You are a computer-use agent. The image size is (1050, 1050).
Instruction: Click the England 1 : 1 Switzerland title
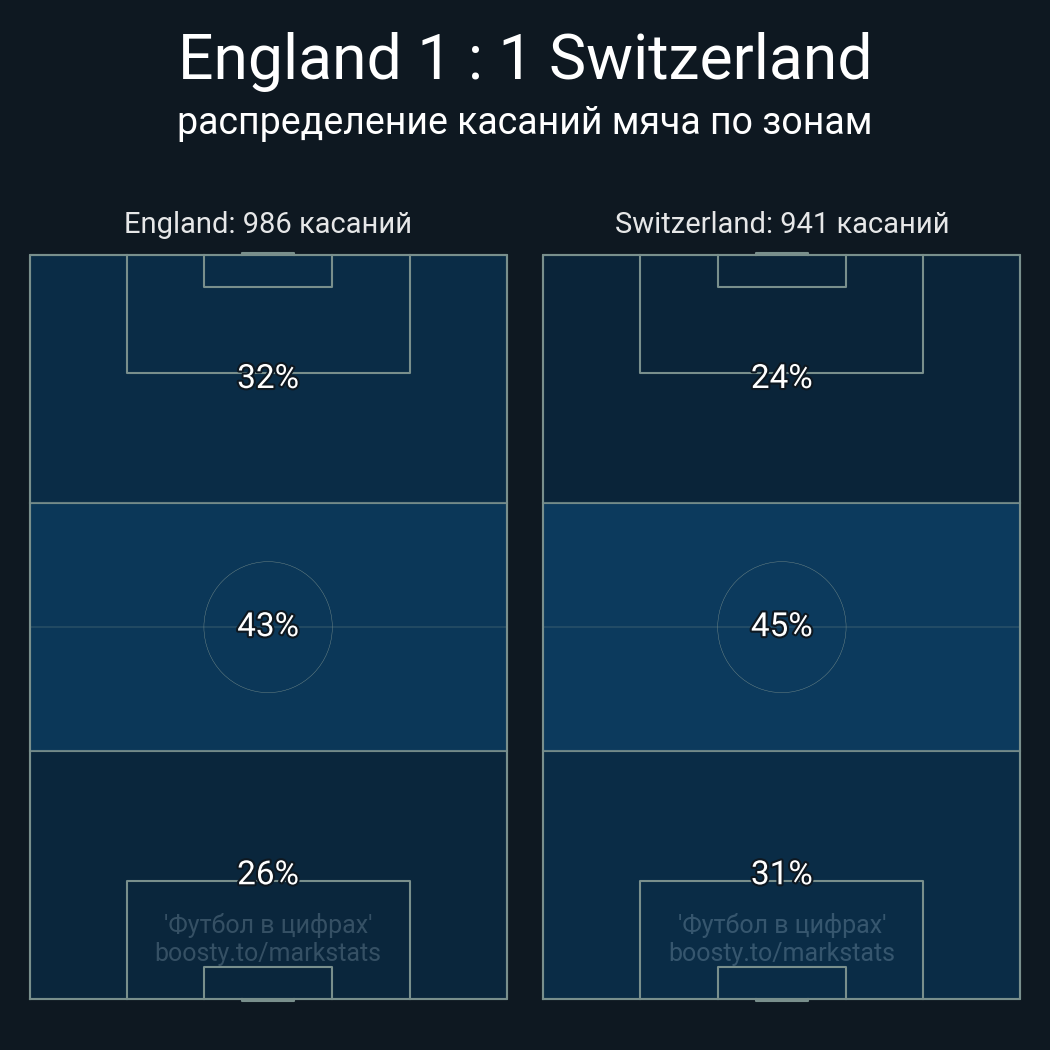tap(525, 58)
